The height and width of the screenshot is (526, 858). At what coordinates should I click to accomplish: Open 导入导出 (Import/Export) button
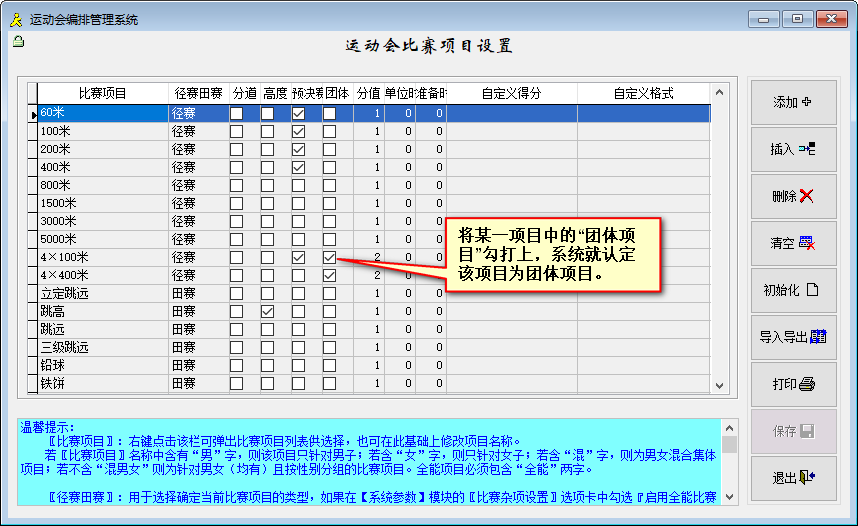point(793,337)
